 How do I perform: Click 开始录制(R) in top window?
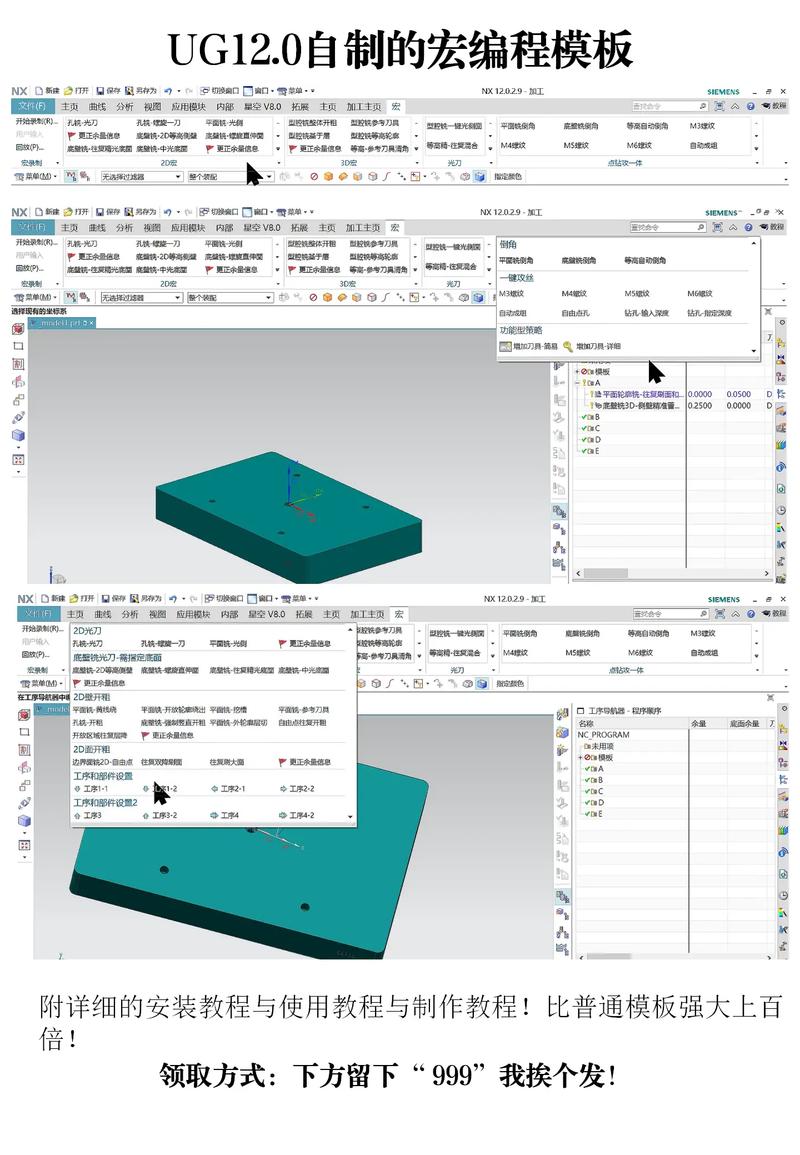(35, 121)
